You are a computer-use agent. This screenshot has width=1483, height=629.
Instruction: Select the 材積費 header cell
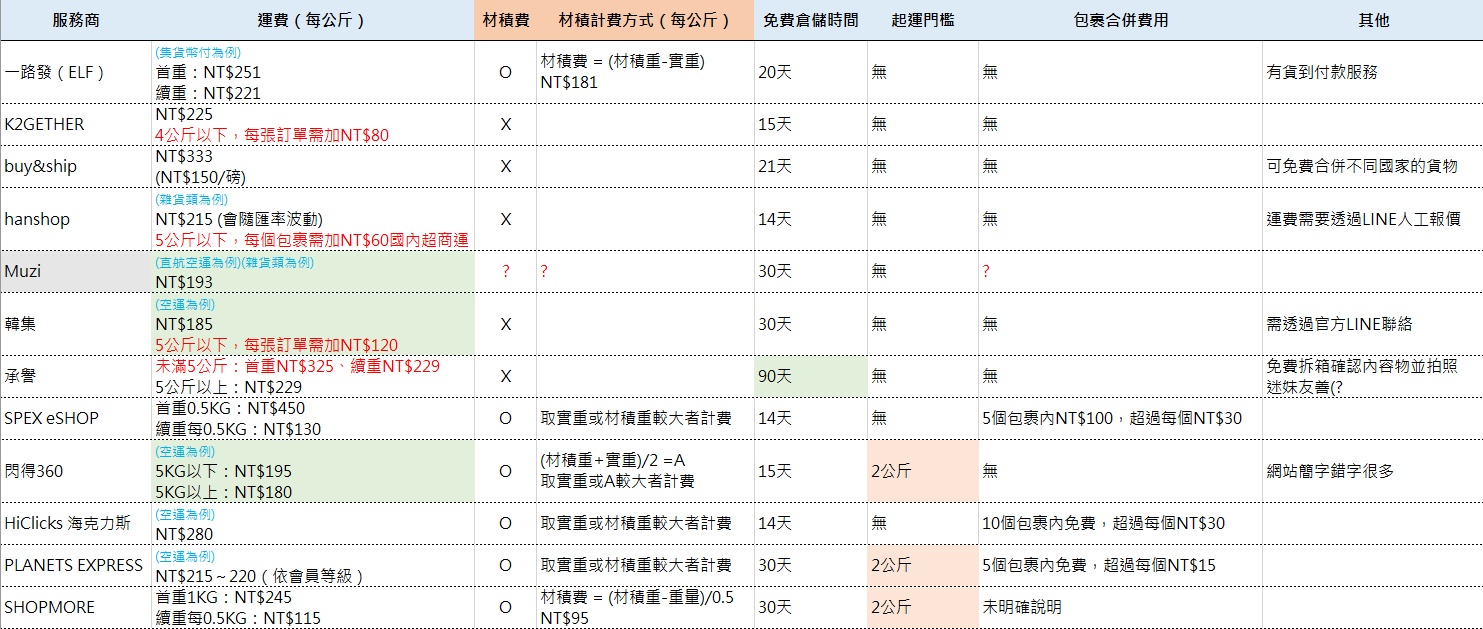pyautogui.click(x=505, y=20)
